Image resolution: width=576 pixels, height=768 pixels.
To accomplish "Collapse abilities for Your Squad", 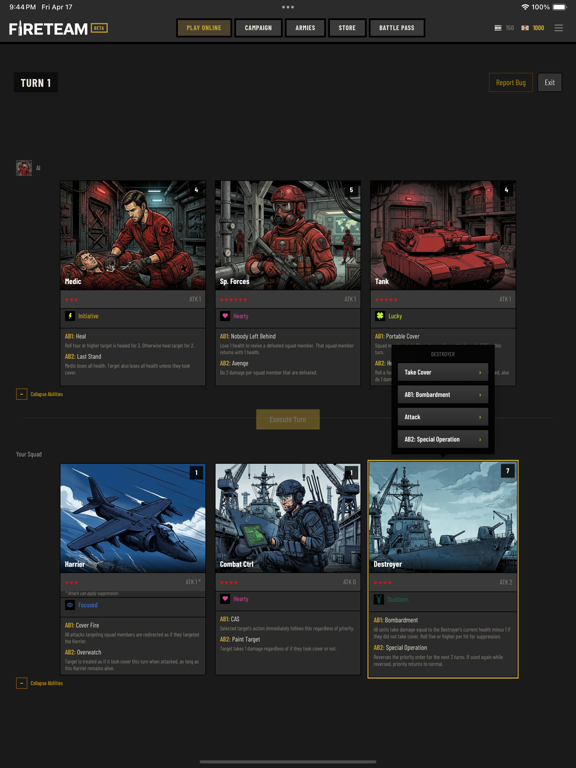I will pos(40,683).
